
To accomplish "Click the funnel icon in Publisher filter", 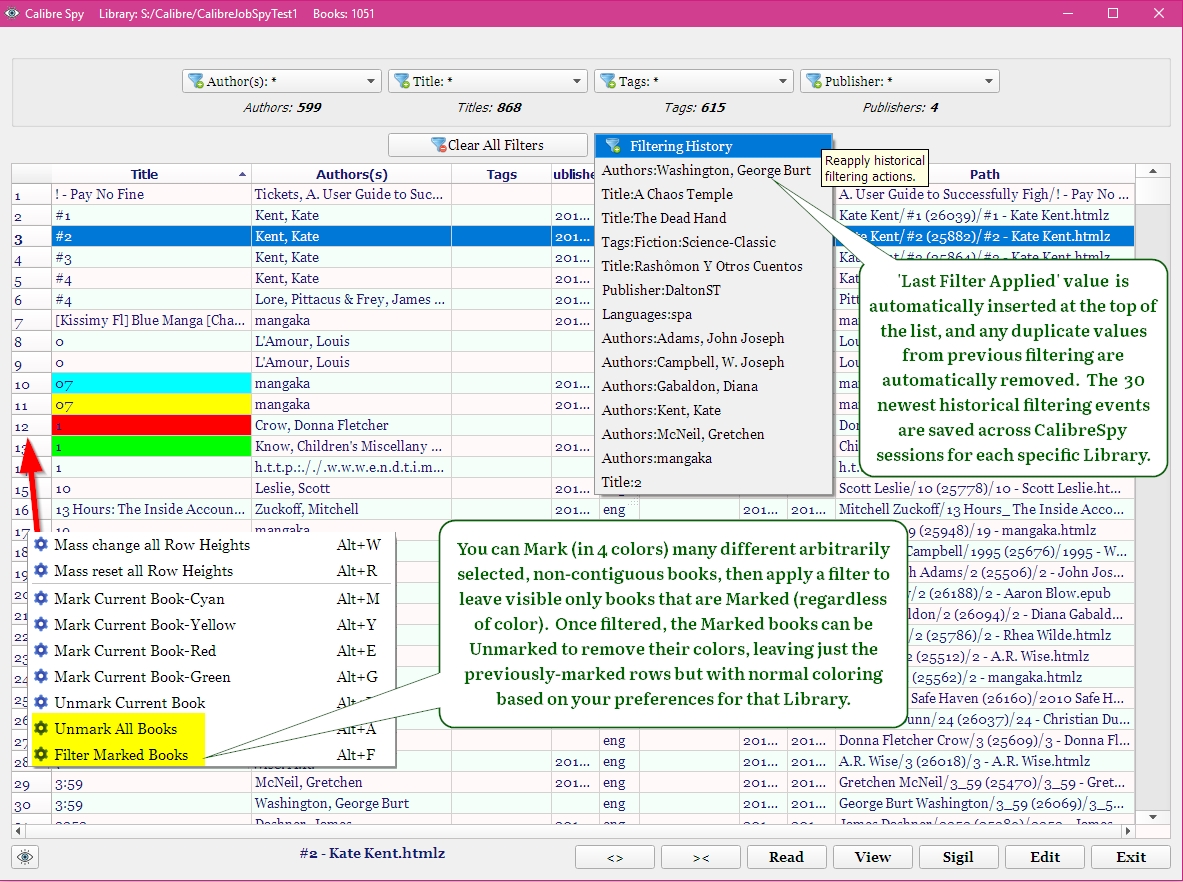I will click(x=814, y=82).
